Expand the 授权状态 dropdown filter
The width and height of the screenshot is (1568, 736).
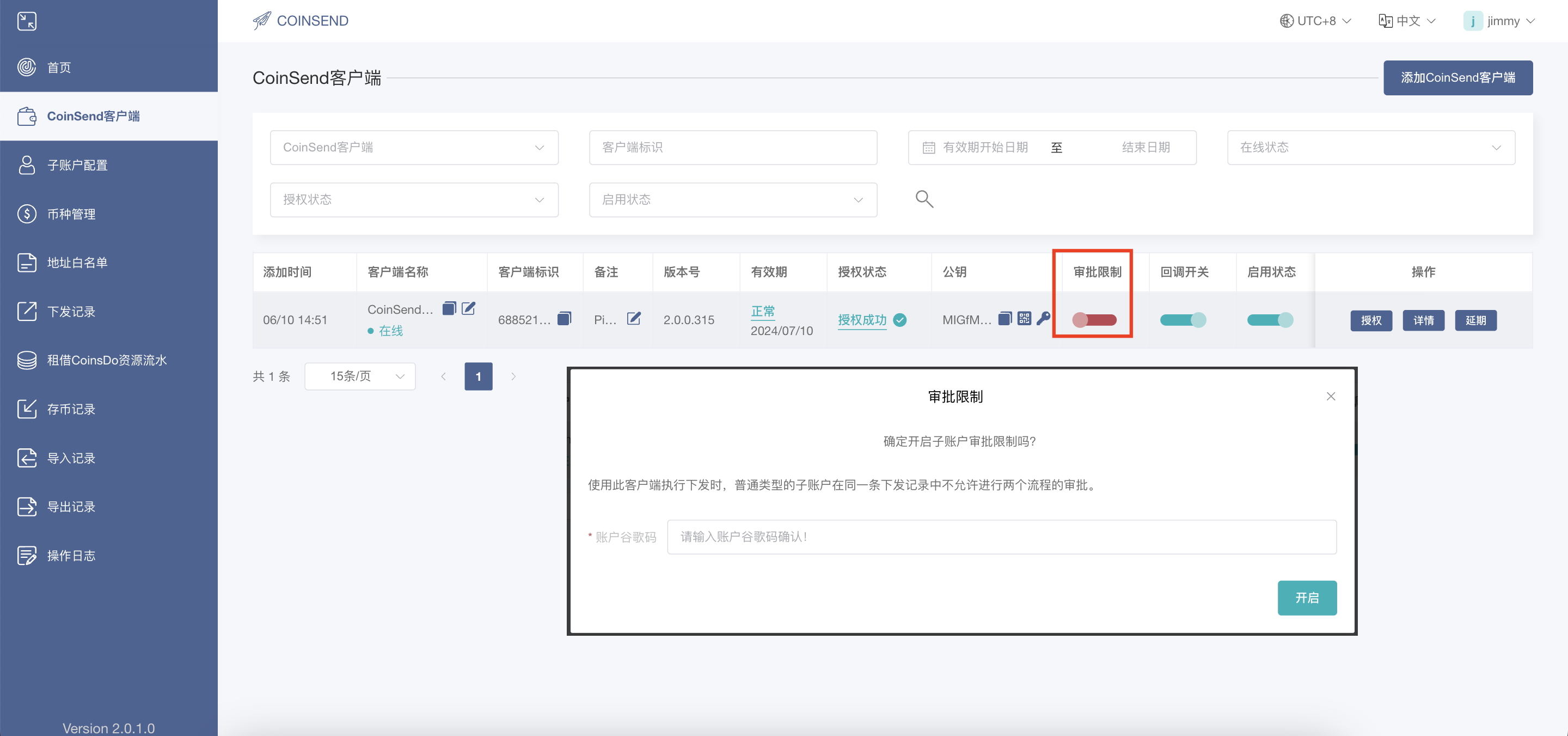click(x=414, y=200)
